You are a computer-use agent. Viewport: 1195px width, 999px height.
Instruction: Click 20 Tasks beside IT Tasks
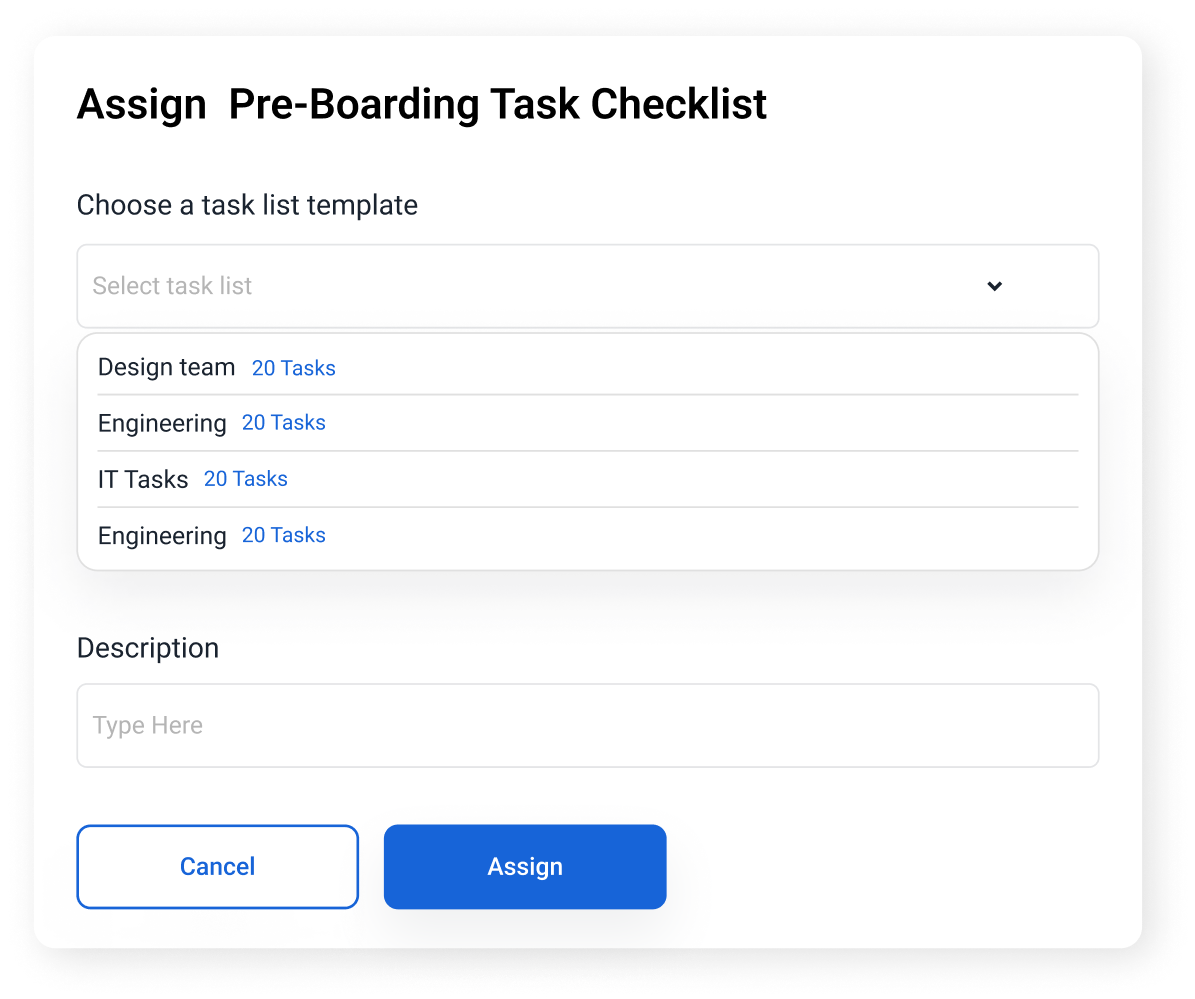(x=245, y=480)
